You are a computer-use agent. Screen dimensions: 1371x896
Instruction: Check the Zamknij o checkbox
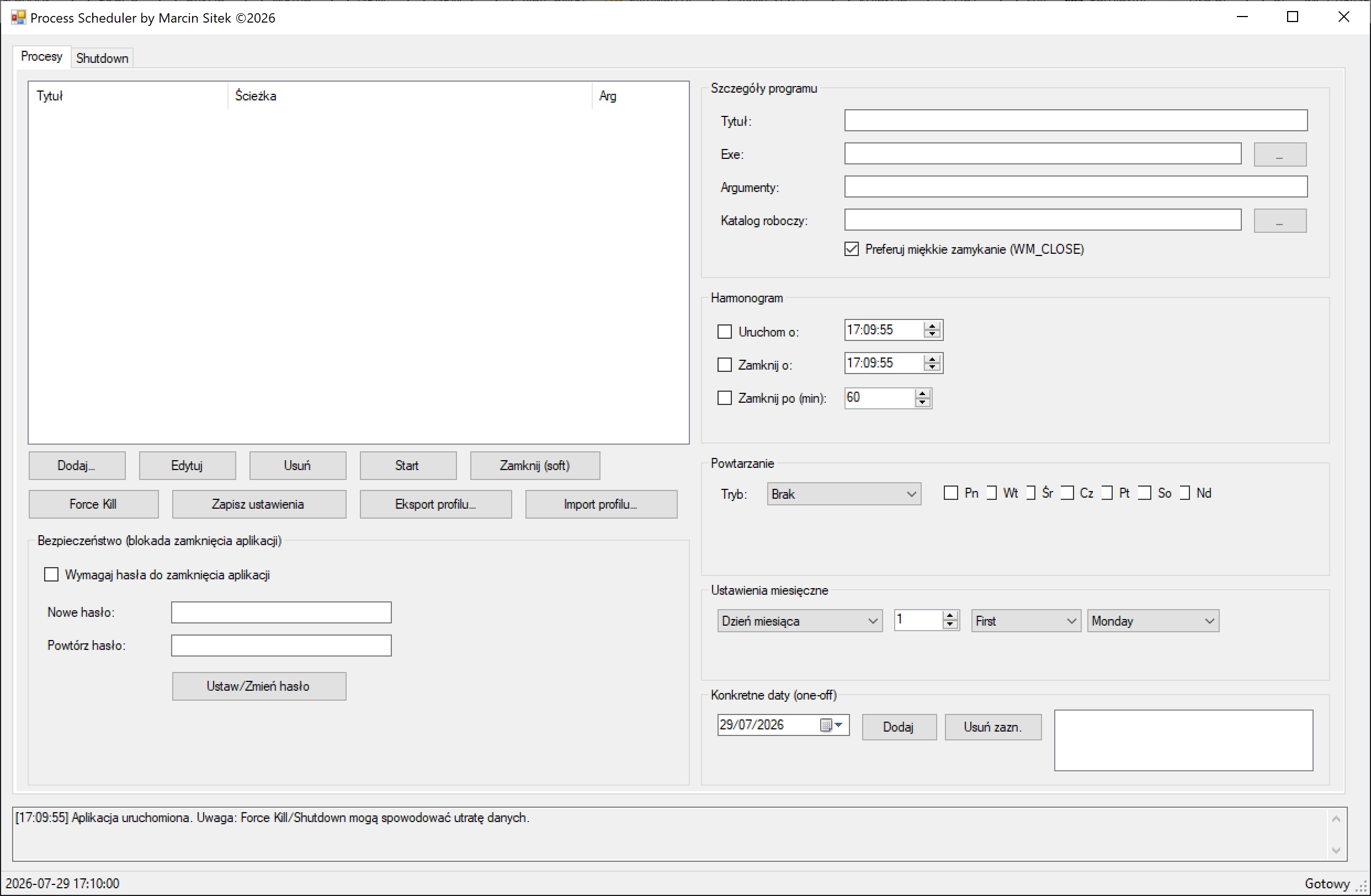pos(724,365)
